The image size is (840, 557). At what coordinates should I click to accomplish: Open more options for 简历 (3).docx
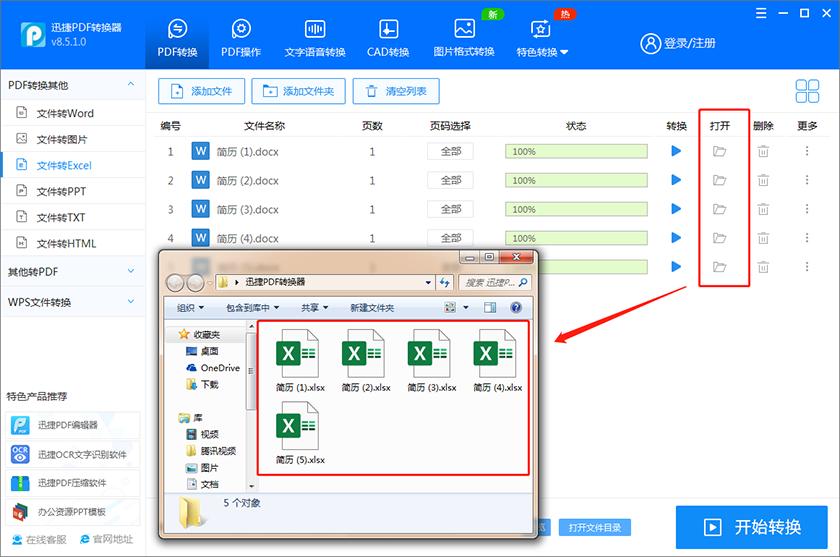pos(807,209)
